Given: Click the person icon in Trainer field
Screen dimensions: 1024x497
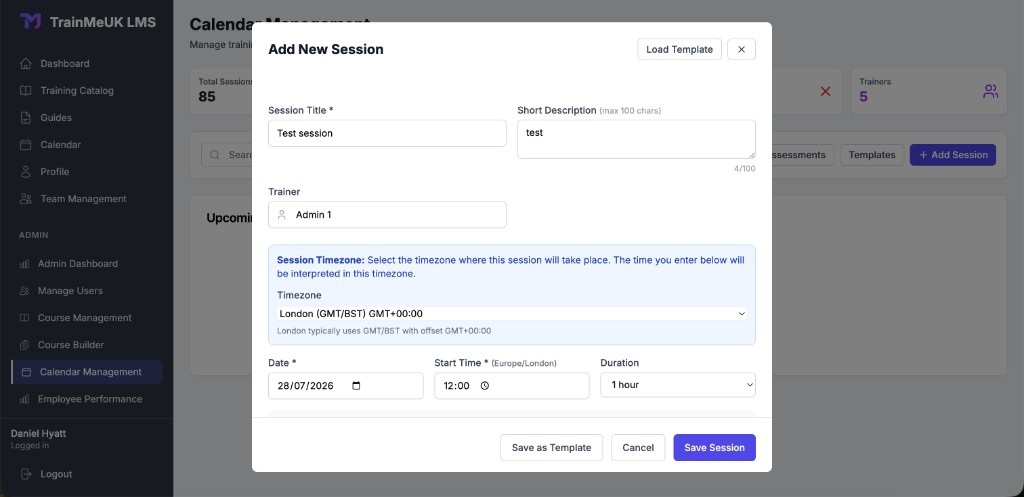Looking at the screenshot, I should (282, 214).
